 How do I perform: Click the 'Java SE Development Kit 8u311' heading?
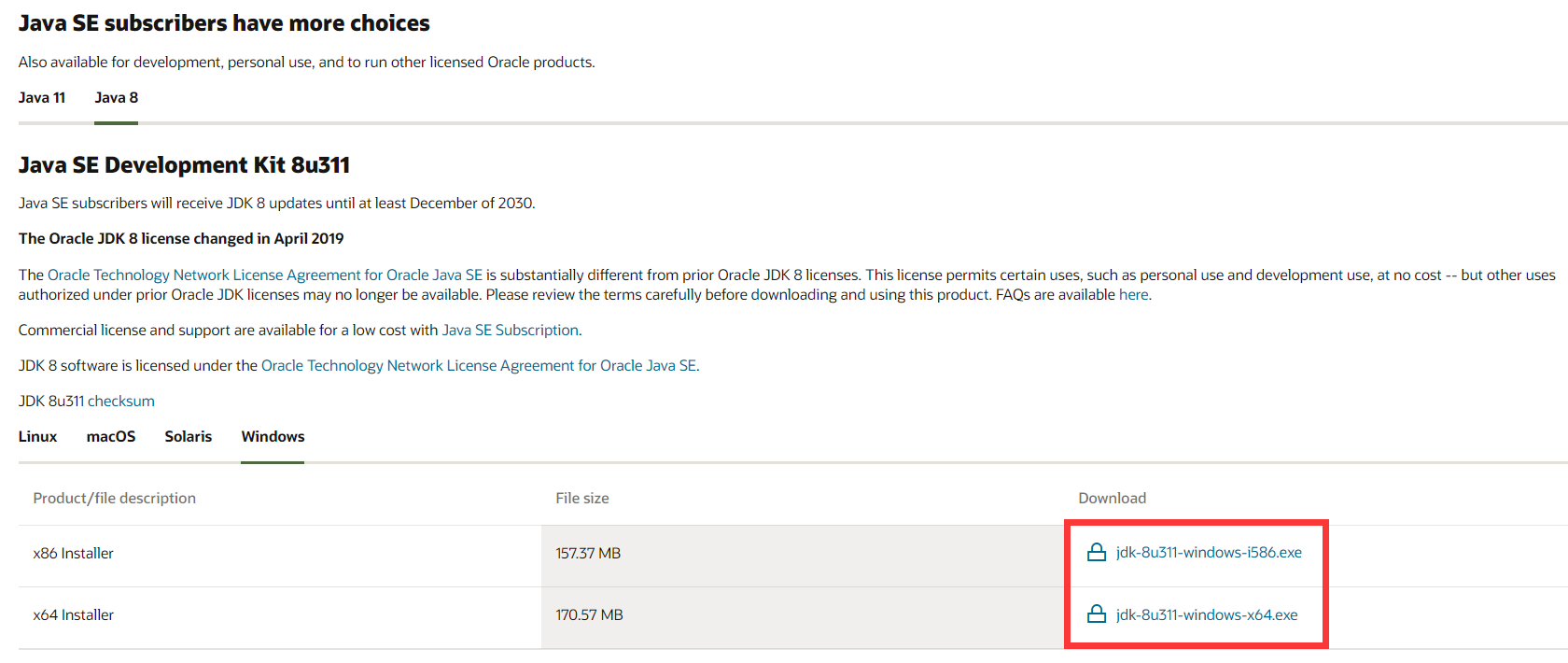tap(184, 165)
